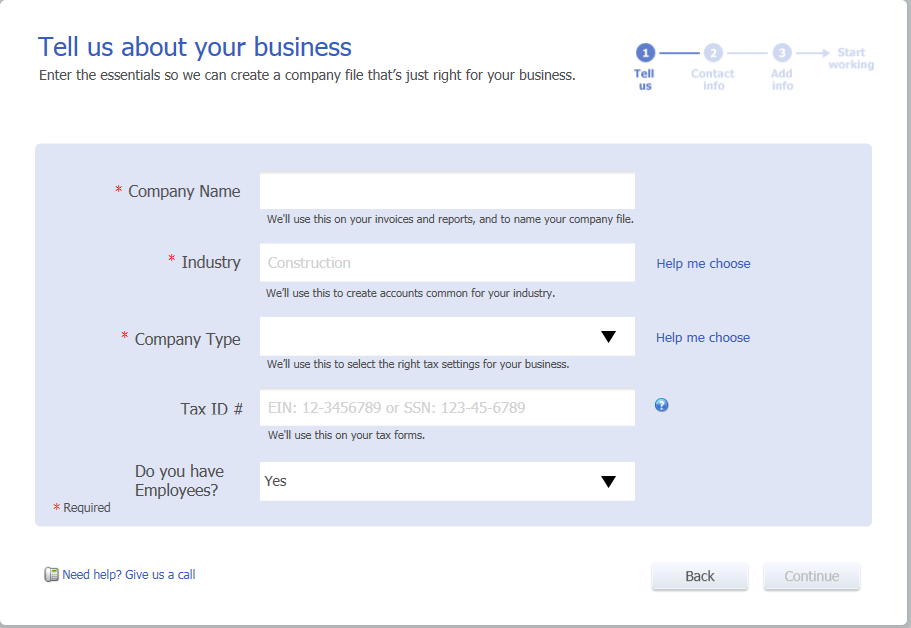Expand the Company Type dropdown arrow
The width and height of the screenshot is (911, 628).
point(608,337)
